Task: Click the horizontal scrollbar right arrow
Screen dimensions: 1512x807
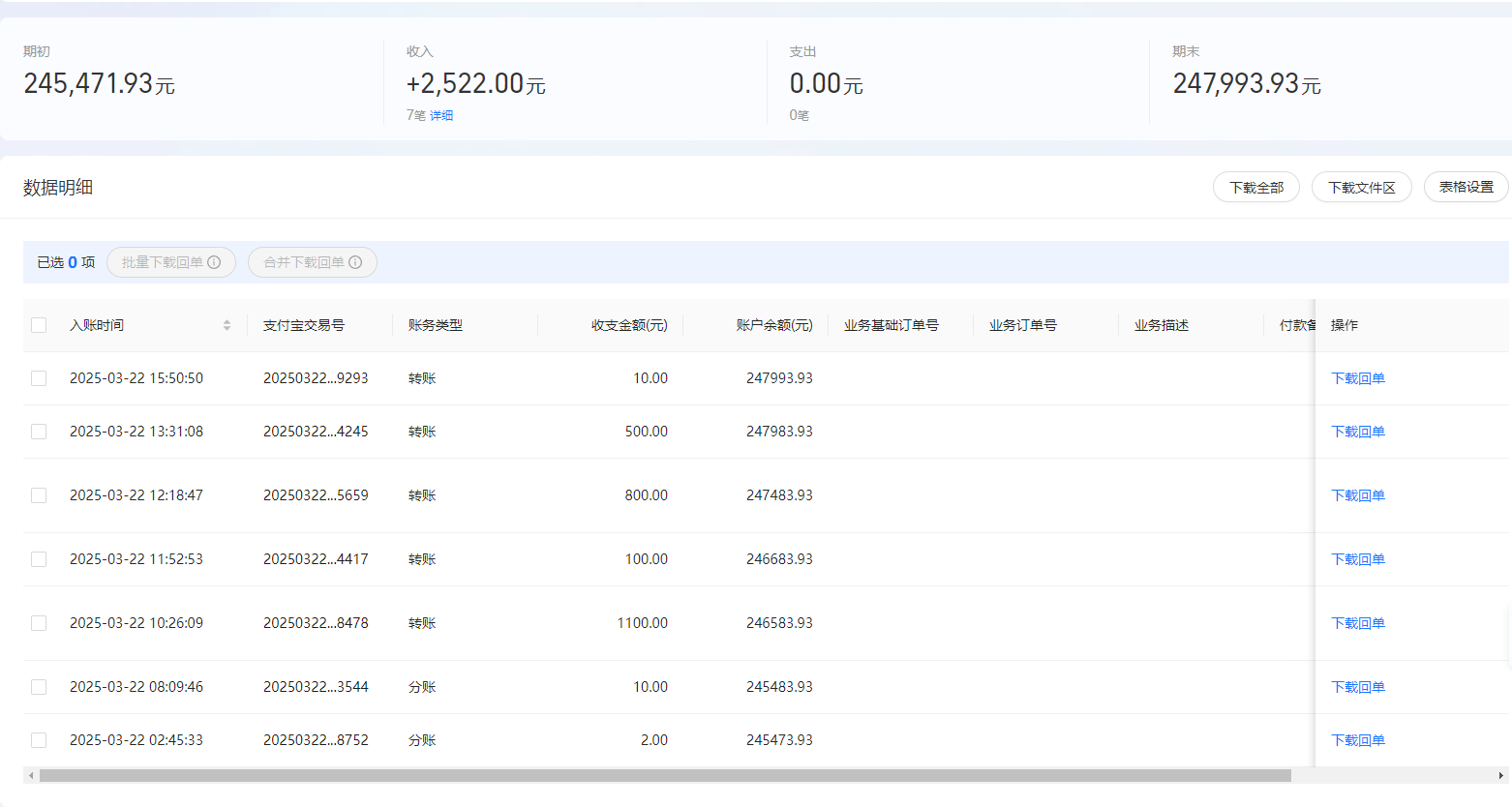Action: 1501,775
